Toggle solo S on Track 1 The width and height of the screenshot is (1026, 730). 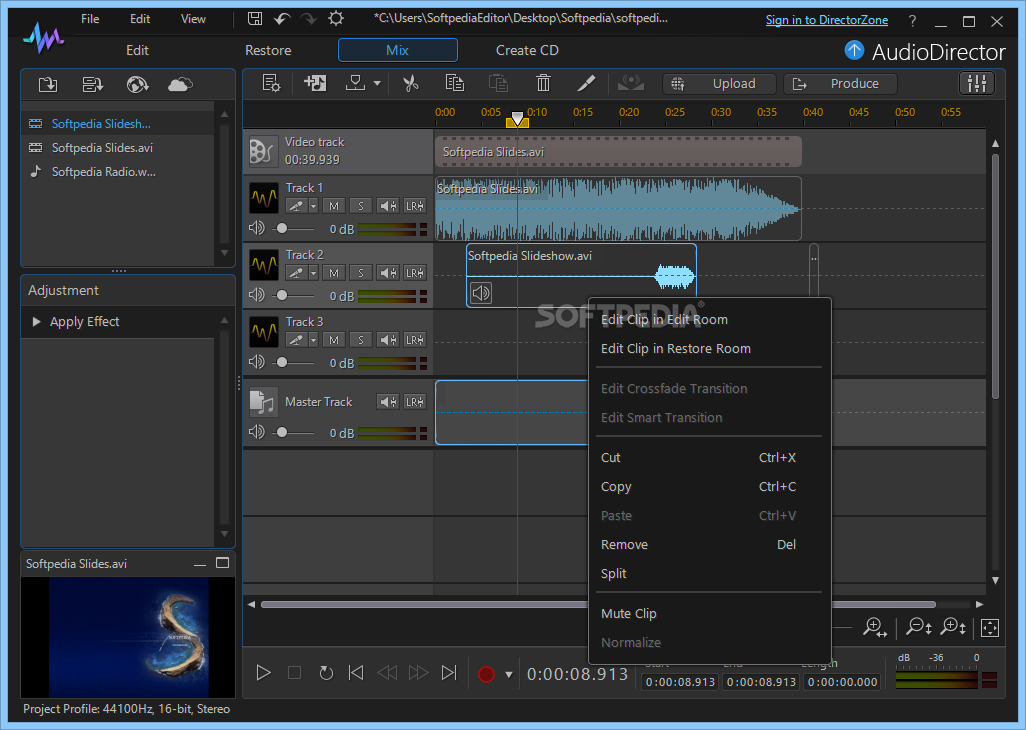click(361, 206)
